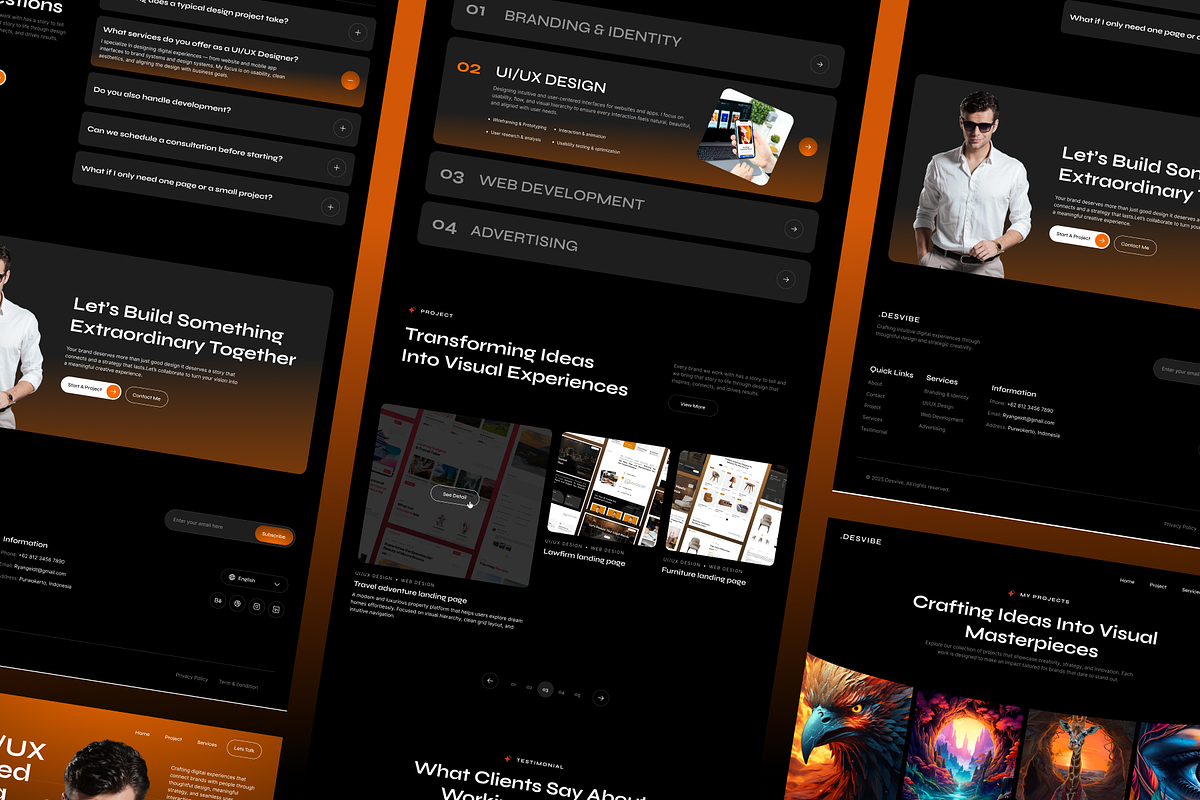Click arrow icon on Branding & Identity row
Image resolution: width=1200 pixels, height=800 pixels.
(x=819, y=64)
